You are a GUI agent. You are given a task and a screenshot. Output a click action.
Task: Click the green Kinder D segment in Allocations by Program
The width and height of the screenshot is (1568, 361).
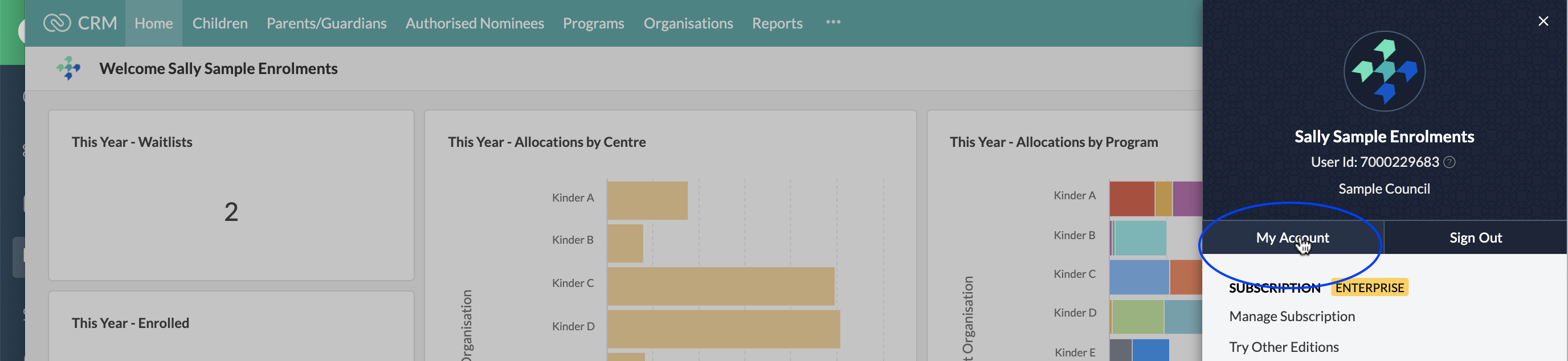pos(1138,317)
